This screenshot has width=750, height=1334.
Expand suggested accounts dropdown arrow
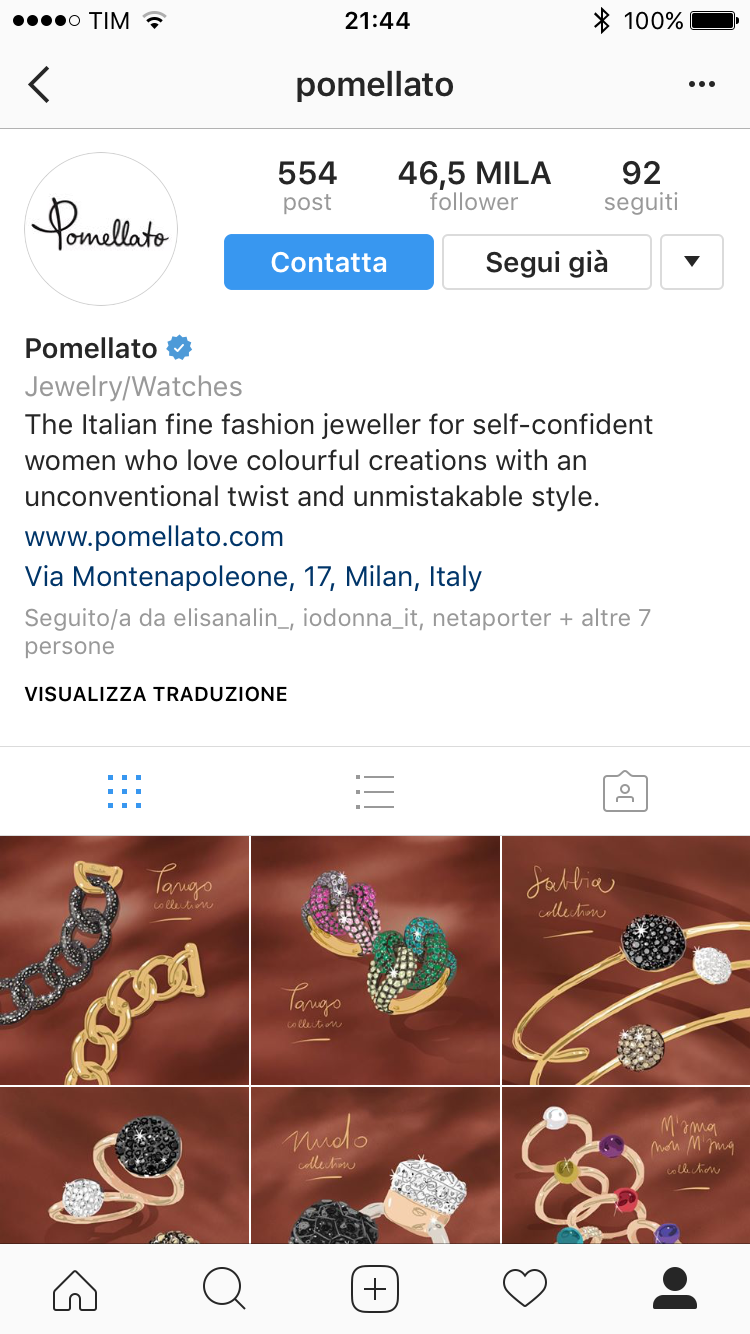pyautogui.click(x=692, y=262)
